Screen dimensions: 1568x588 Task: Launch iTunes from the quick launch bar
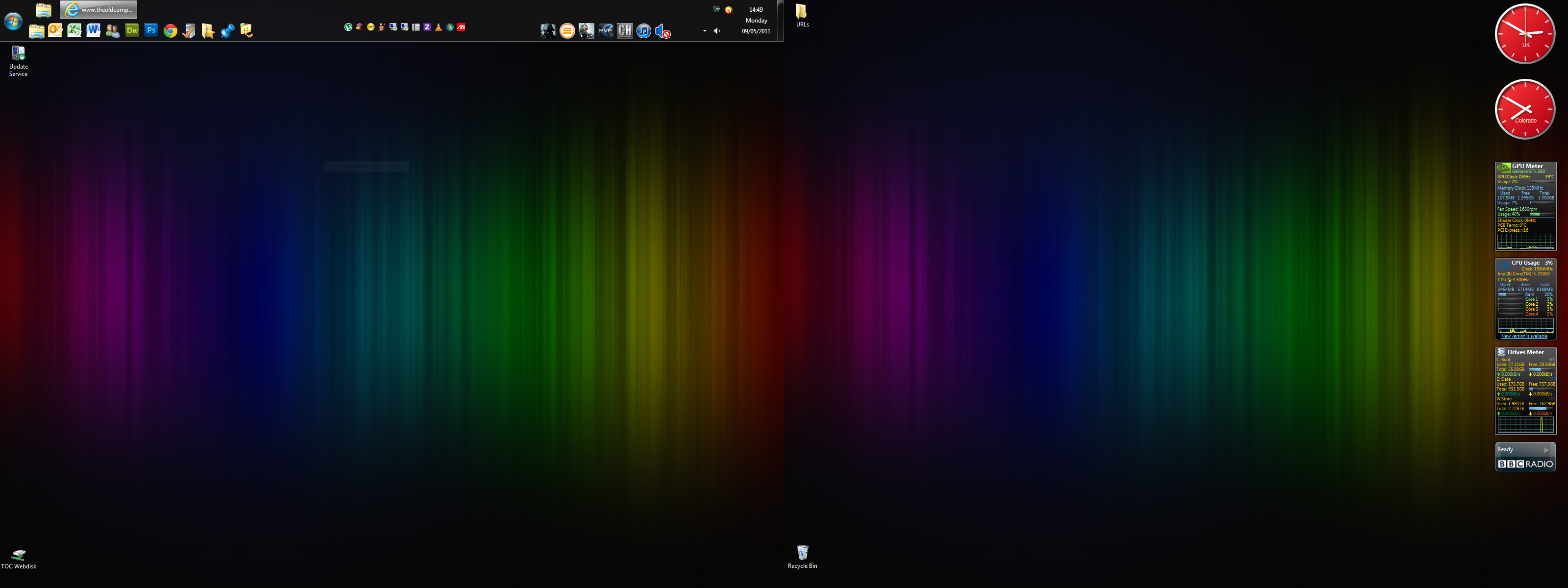pyautogui.click(x=643, y=31)
